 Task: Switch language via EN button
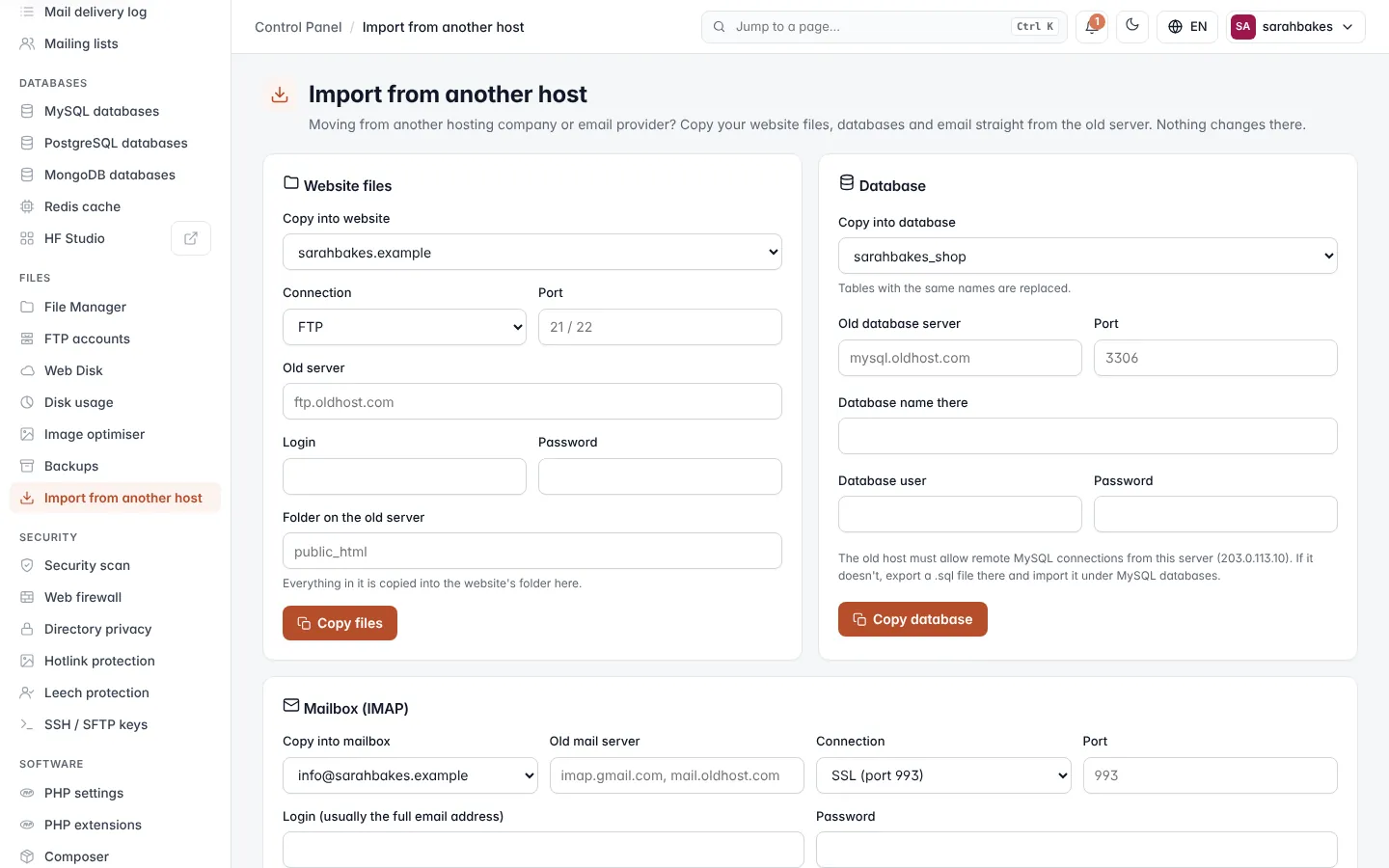pyautogui.click(x=1187, y=27)
